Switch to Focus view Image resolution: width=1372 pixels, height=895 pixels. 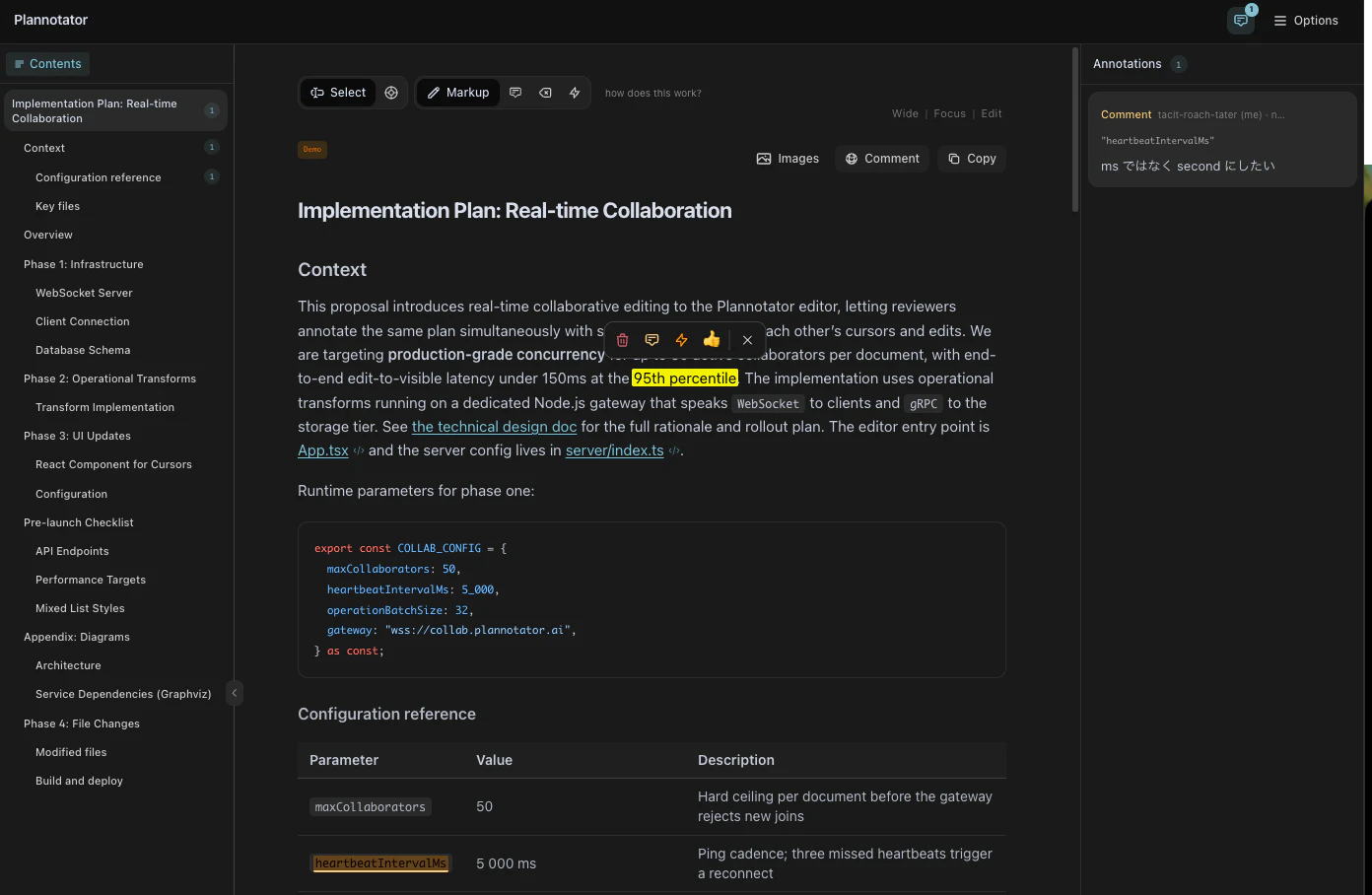click(x=950, y=113)
